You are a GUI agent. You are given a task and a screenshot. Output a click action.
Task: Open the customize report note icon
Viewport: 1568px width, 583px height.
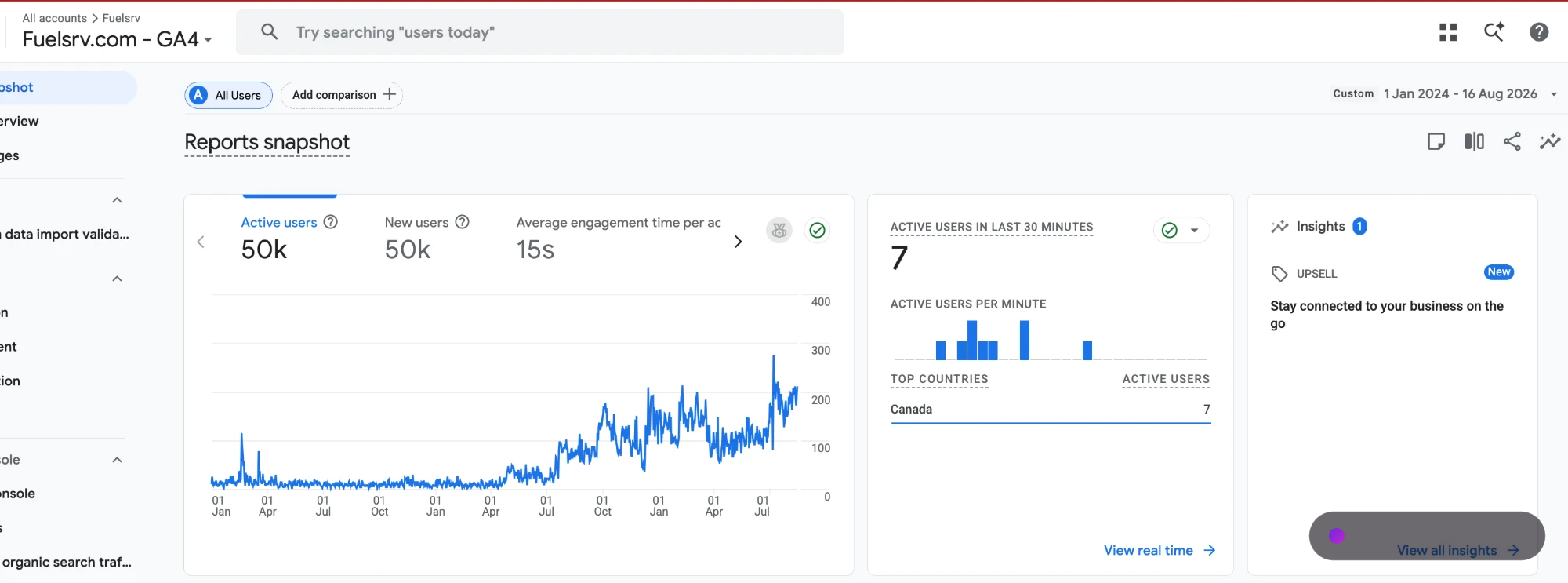pos(1436,141)
